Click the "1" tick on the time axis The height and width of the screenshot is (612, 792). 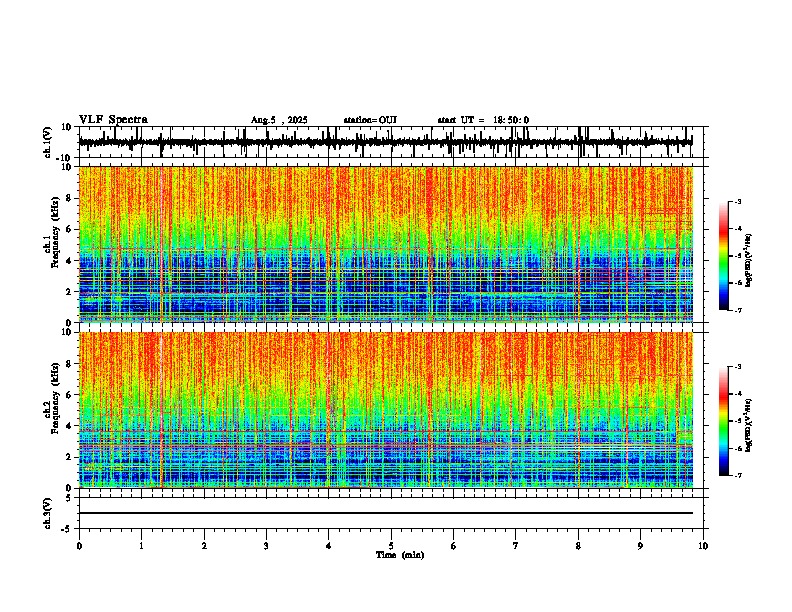[141, 546]
